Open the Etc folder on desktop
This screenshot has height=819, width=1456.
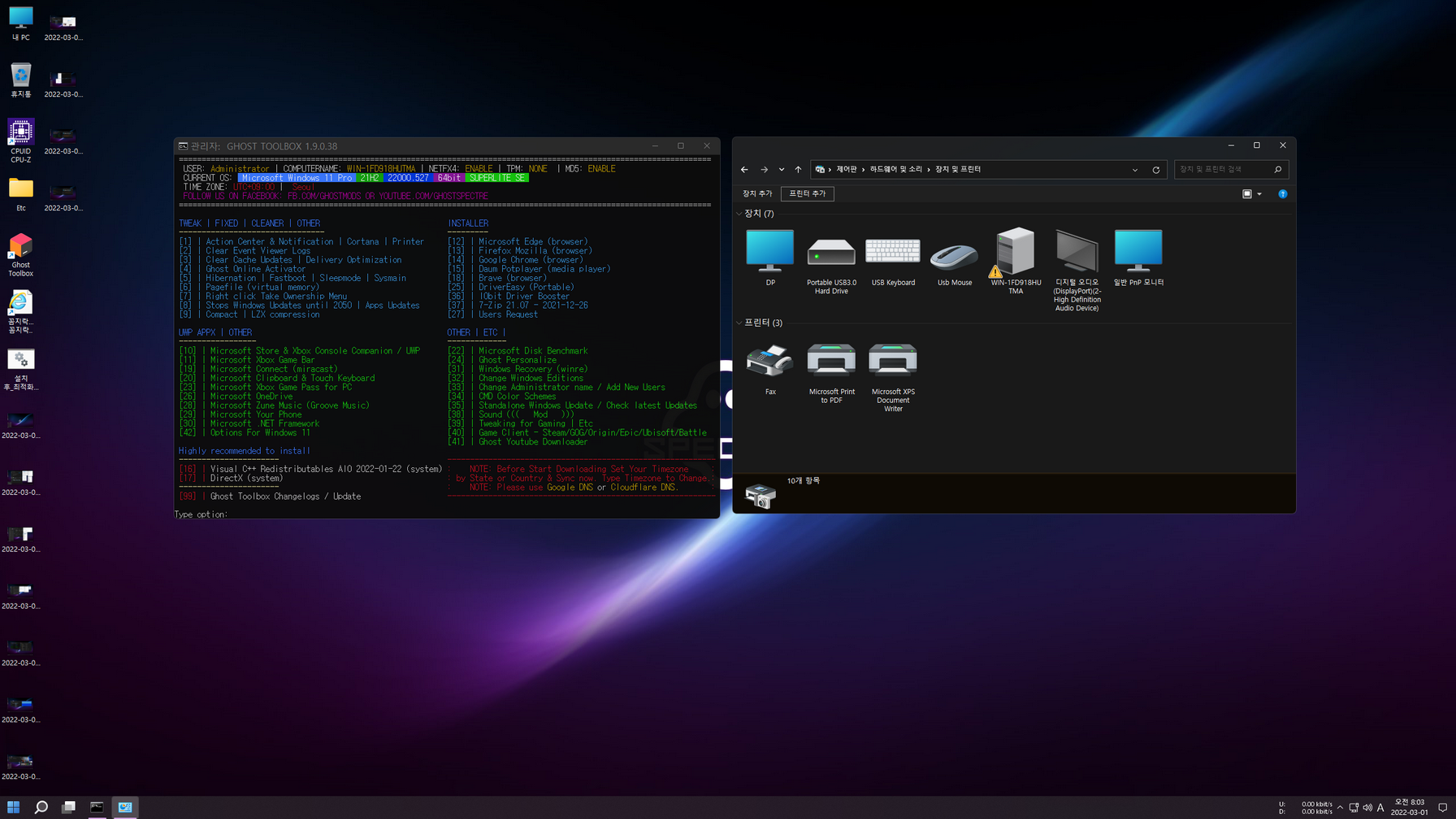pos(20,194)
